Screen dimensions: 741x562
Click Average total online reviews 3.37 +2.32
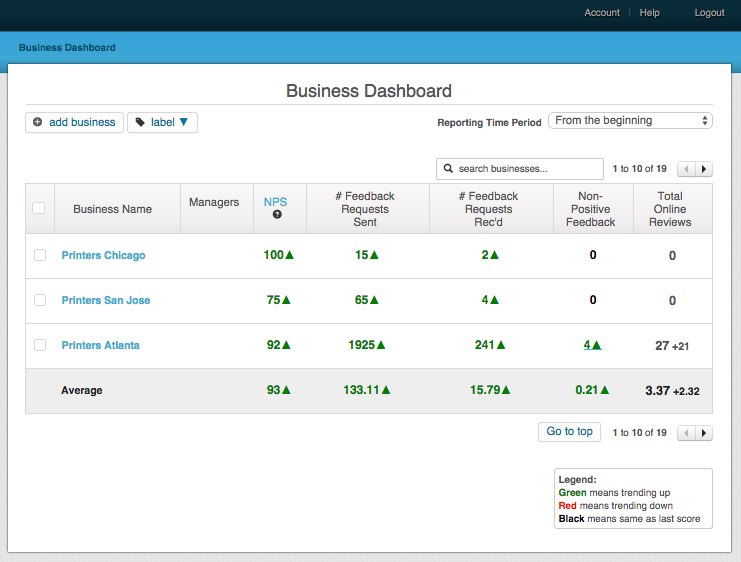tap(672, 391)
